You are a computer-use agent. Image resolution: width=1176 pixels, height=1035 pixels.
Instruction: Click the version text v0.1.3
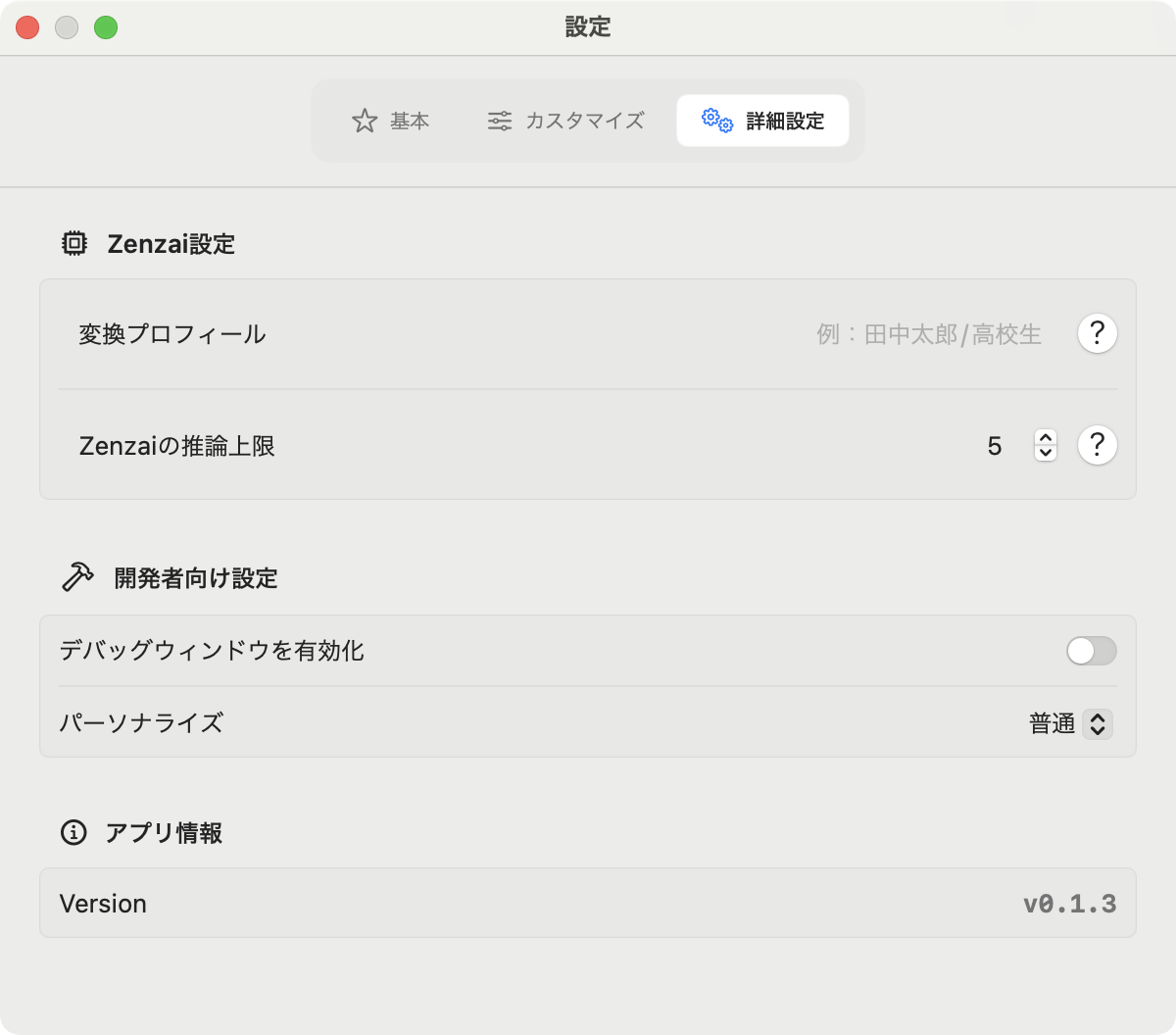1069,904
